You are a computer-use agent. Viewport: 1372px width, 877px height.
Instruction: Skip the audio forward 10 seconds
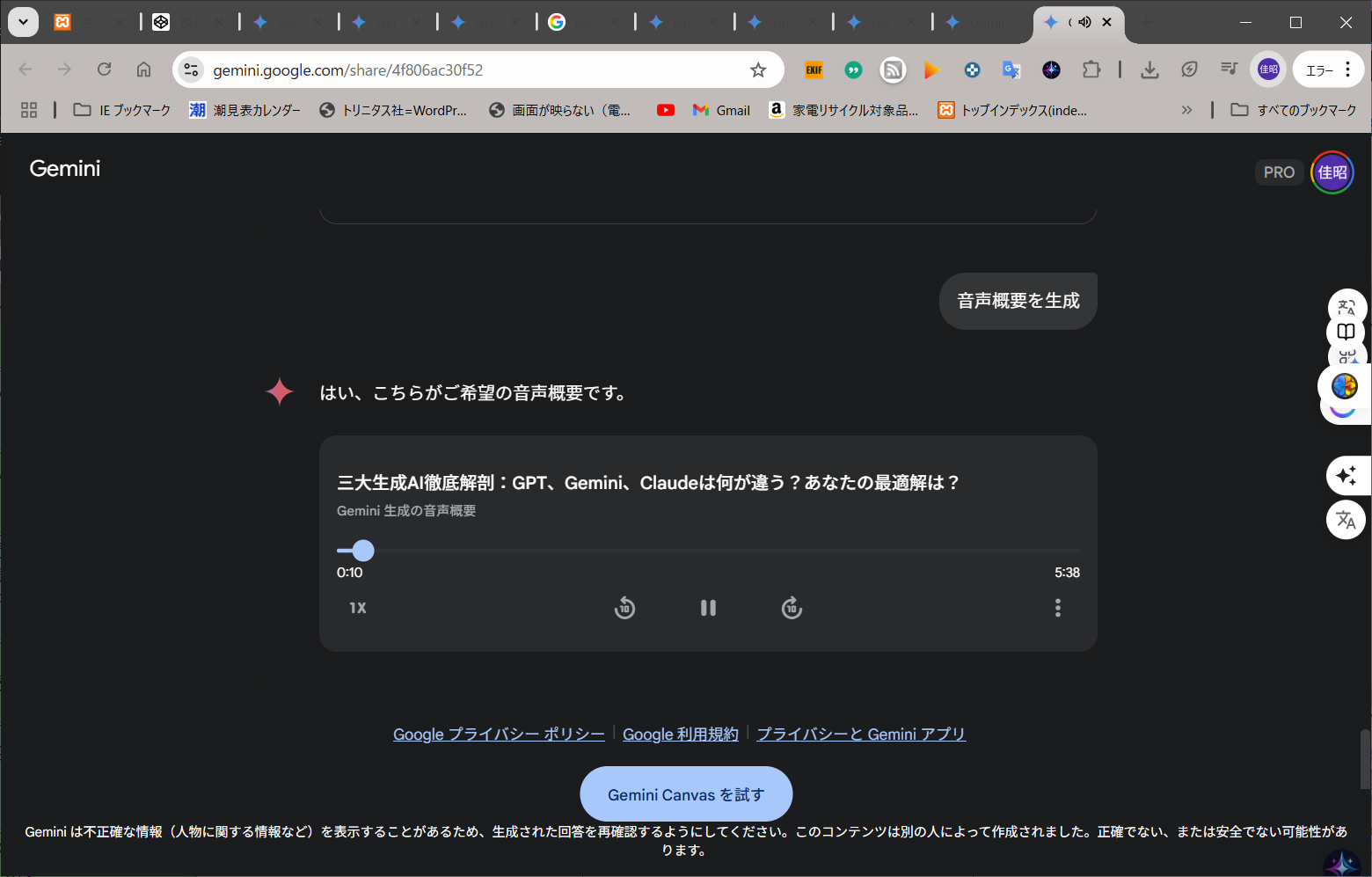pyautogui.click(x=792, y=608)
